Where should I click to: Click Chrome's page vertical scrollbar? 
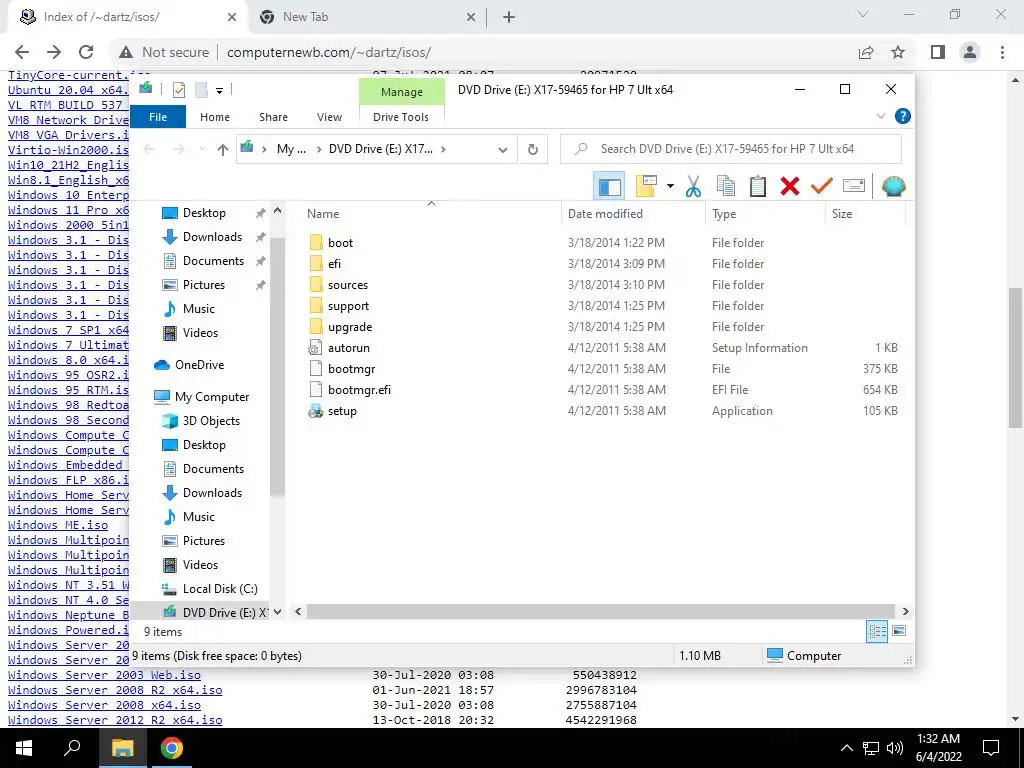(x=1015, y=357)
